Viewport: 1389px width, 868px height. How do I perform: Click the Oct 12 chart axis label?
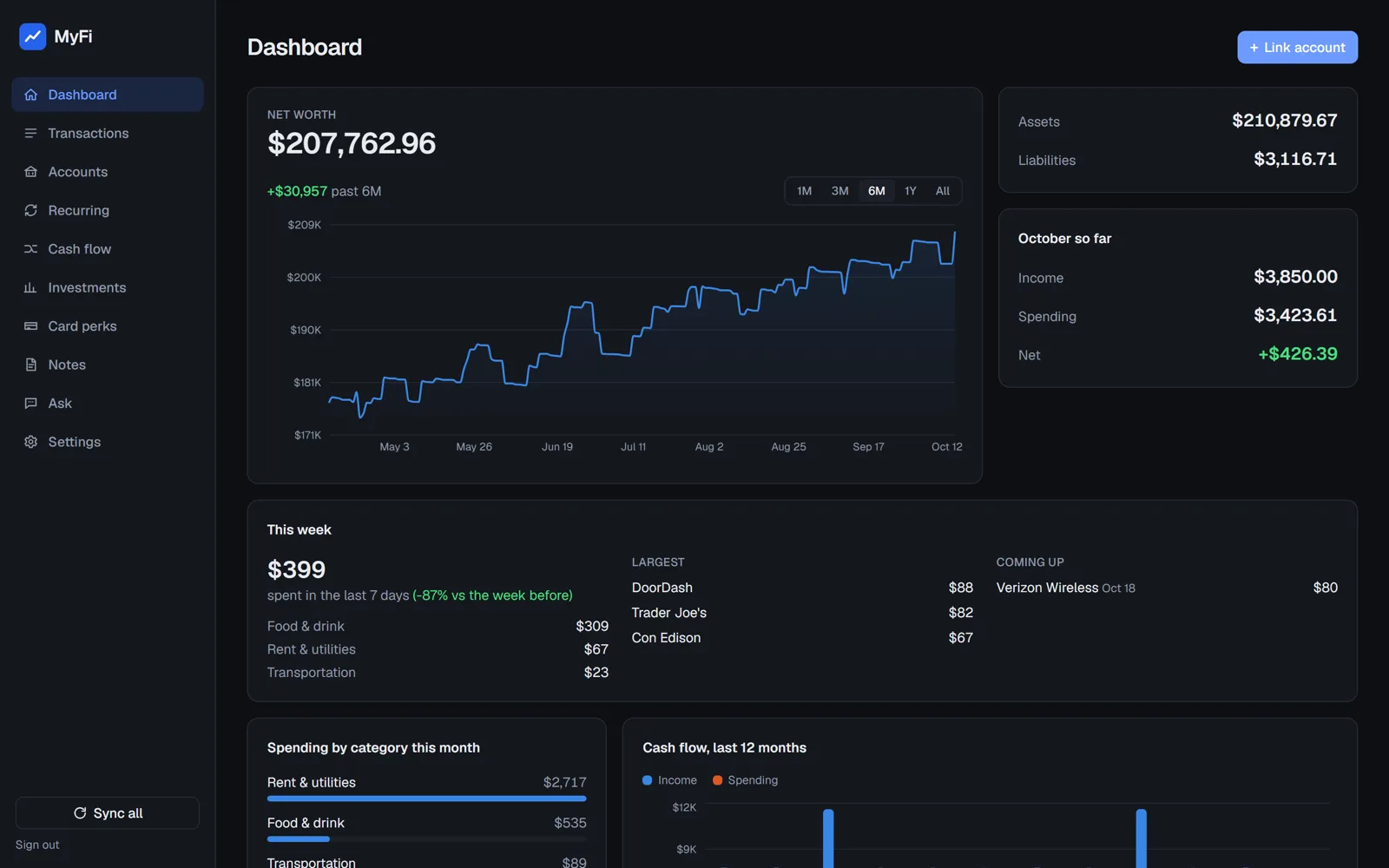tap(946, 447)
